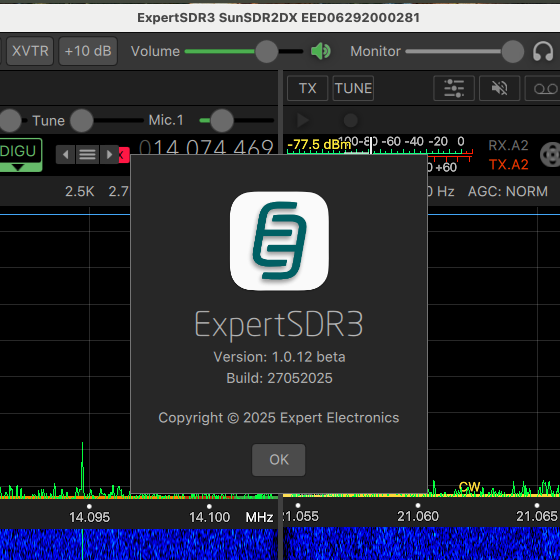
Task: Click the crossed-out speaker mute icon
Action: 499,88
